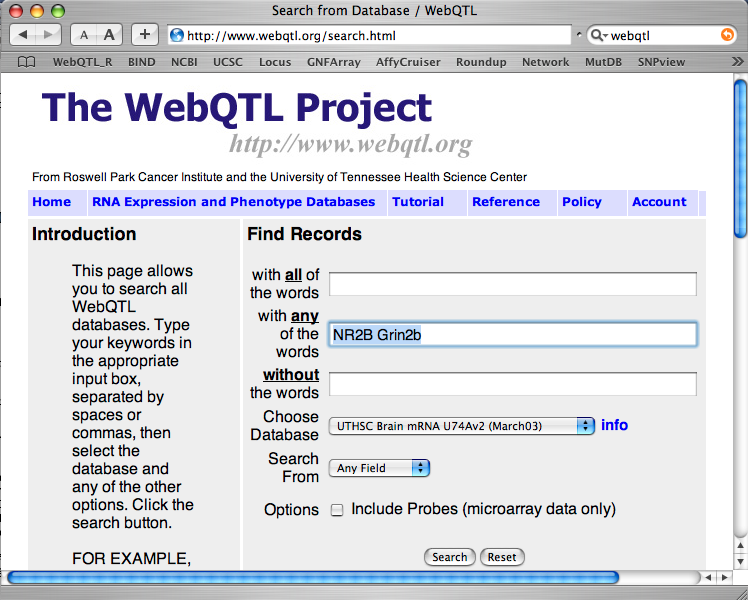The image size is (748, 600).
Task: Add bookmark using the plus button
Action: point(145,35)
